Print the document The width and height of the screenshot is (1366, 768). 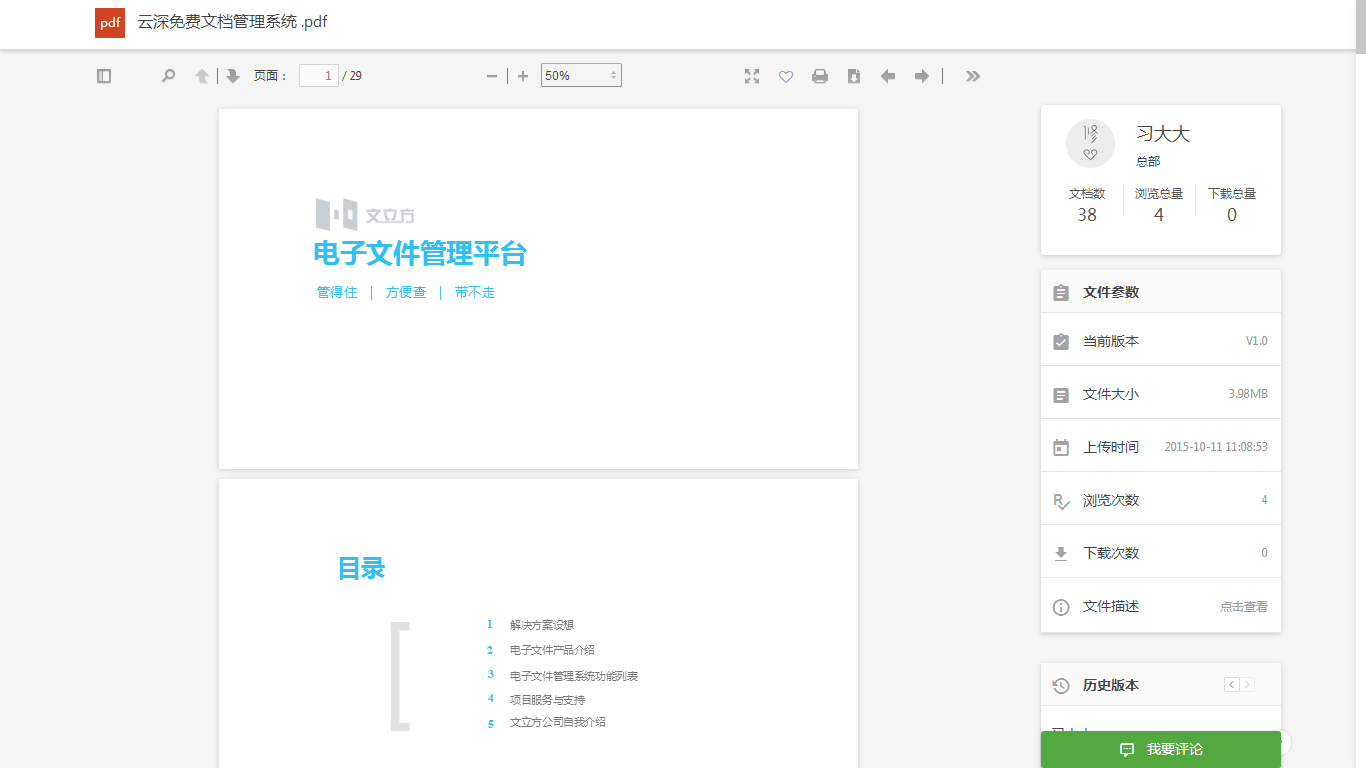click(x=820, y=76)
